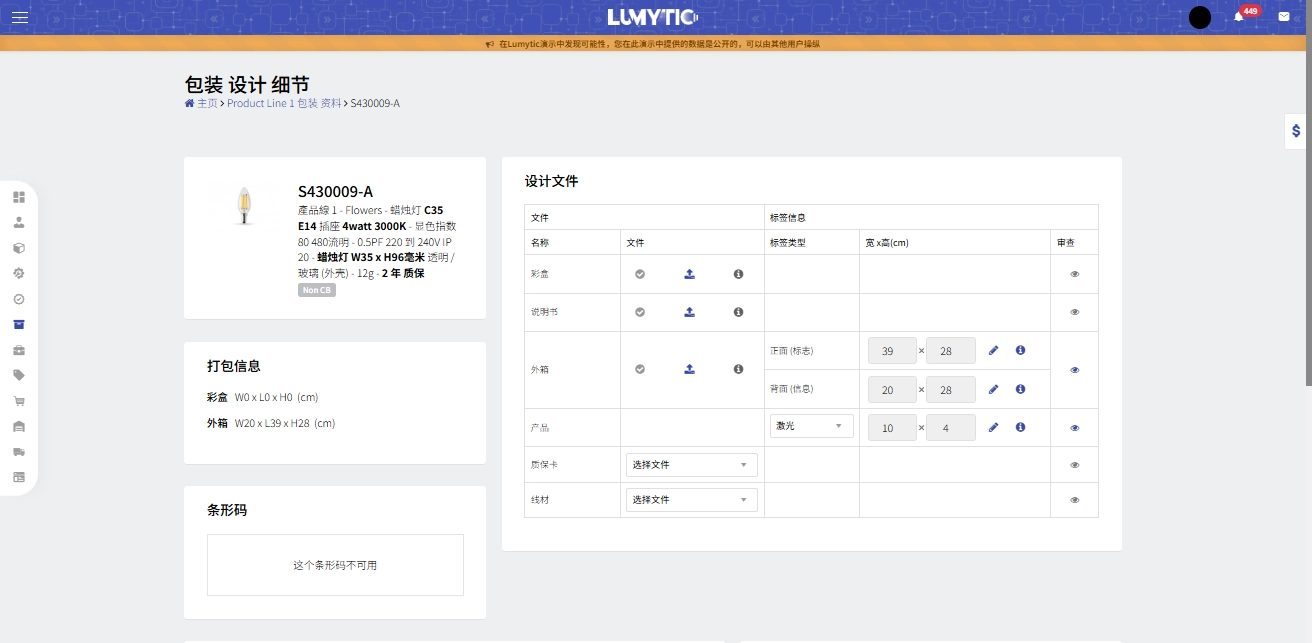Show file info for the 说明书 row
Viewport: 1312px width, 643px height.
pyautogui.click(x=738, y=312)
